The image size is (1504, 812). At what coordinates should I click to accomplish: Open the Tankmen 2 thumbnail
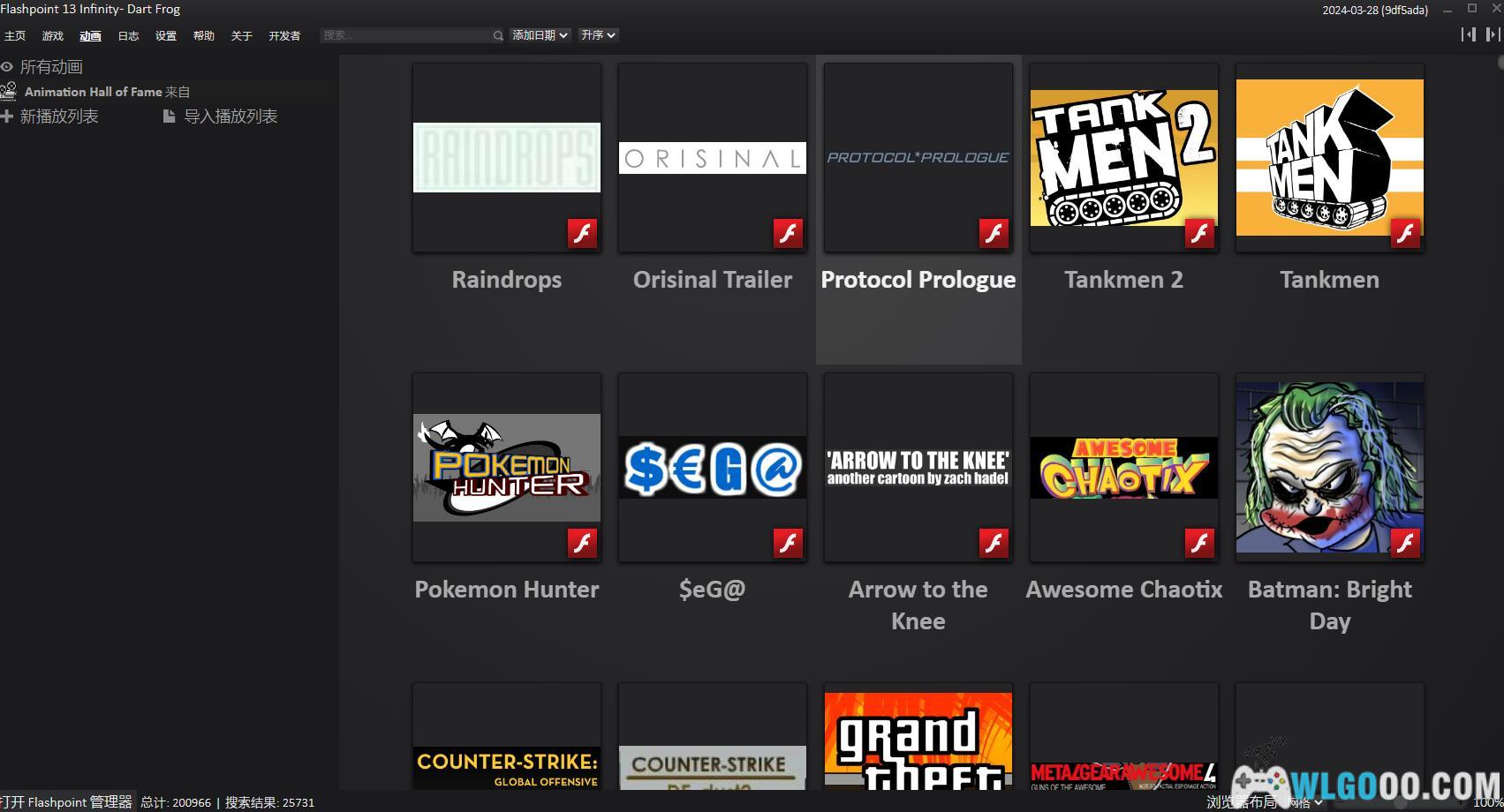(1124, 157)
